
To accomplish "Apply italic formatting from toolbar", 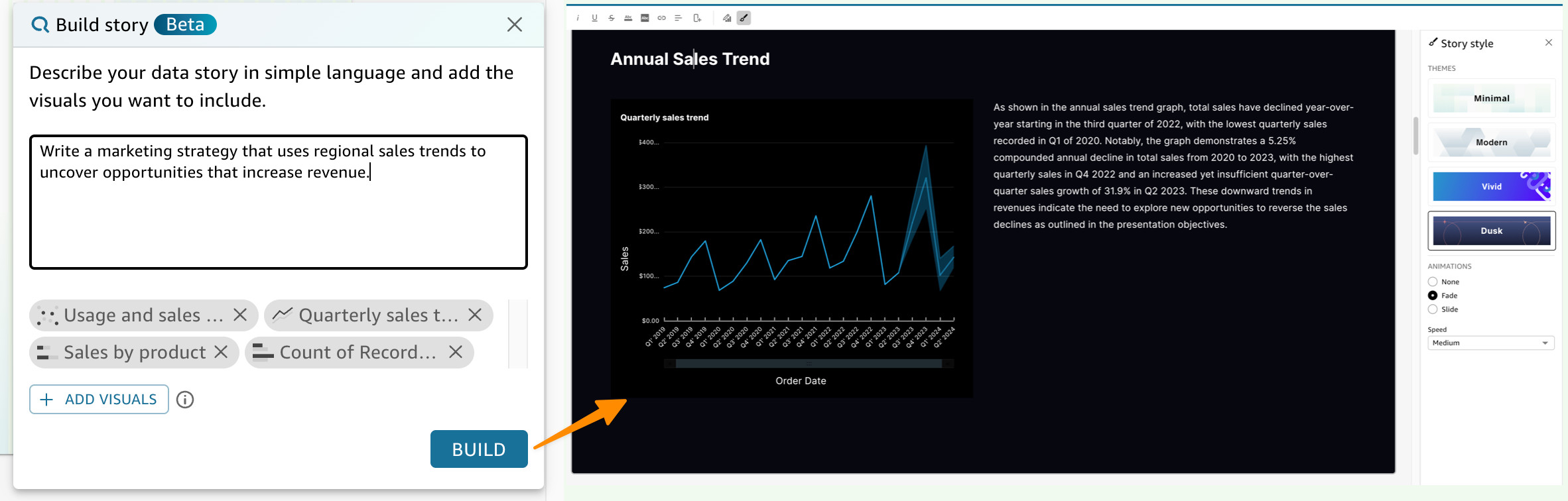I will (578, 18).
